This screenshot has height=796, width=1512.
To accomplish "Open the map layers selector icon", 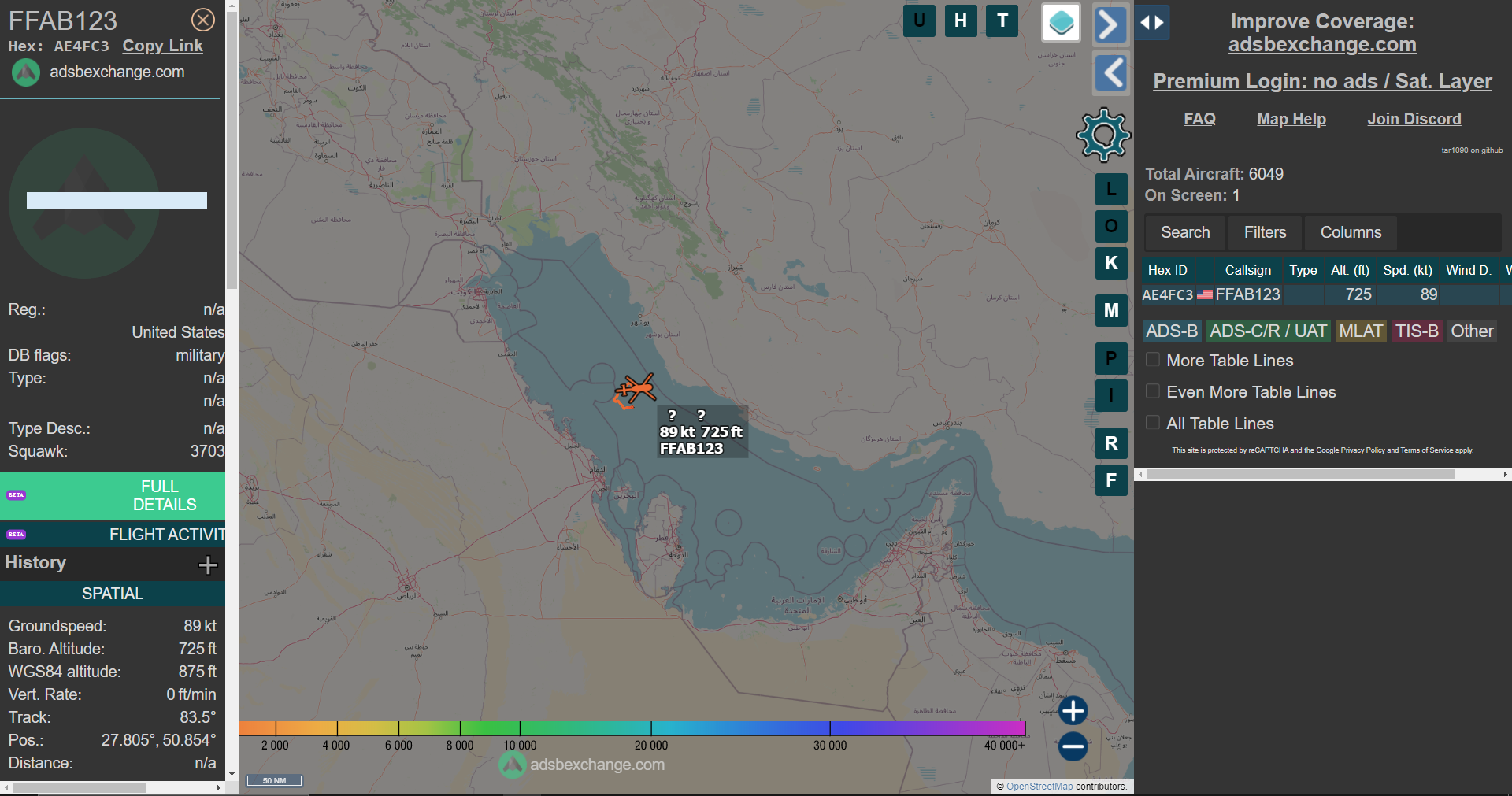I will click(1061, 22).
